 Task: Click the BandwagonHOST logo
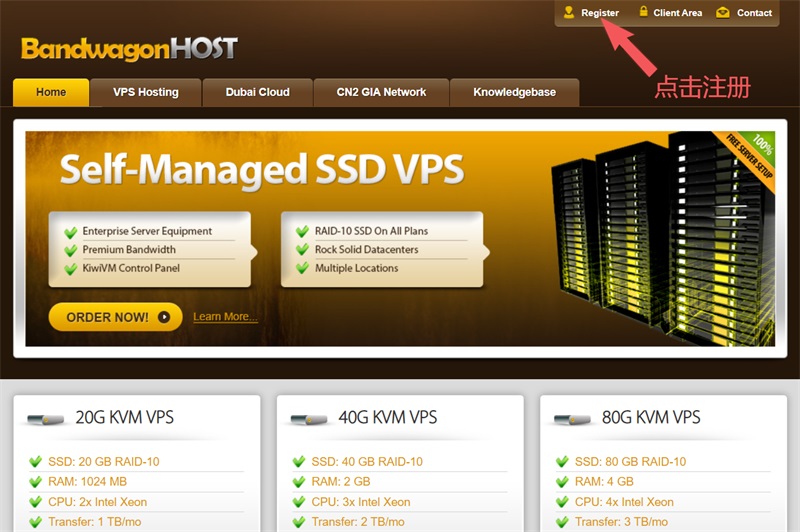tap(129, 48)
